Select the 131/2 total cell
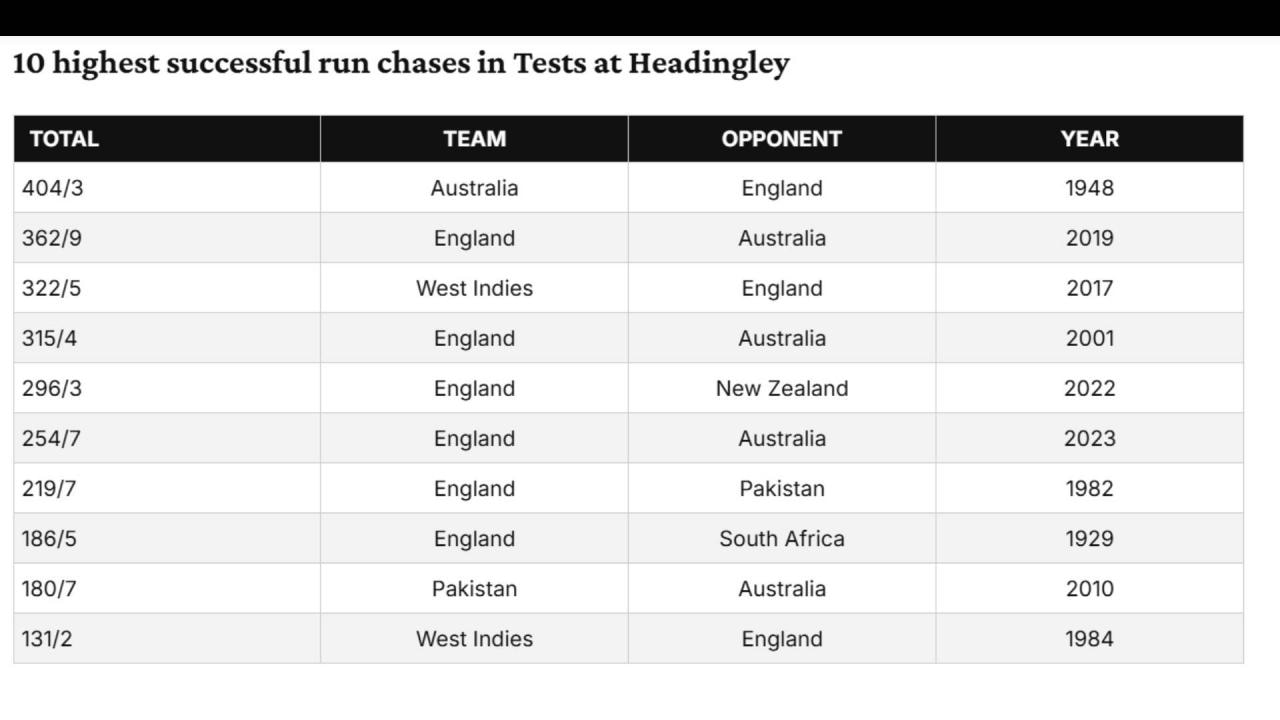Viewport: 1280px width, 720px height. [167, 638]
